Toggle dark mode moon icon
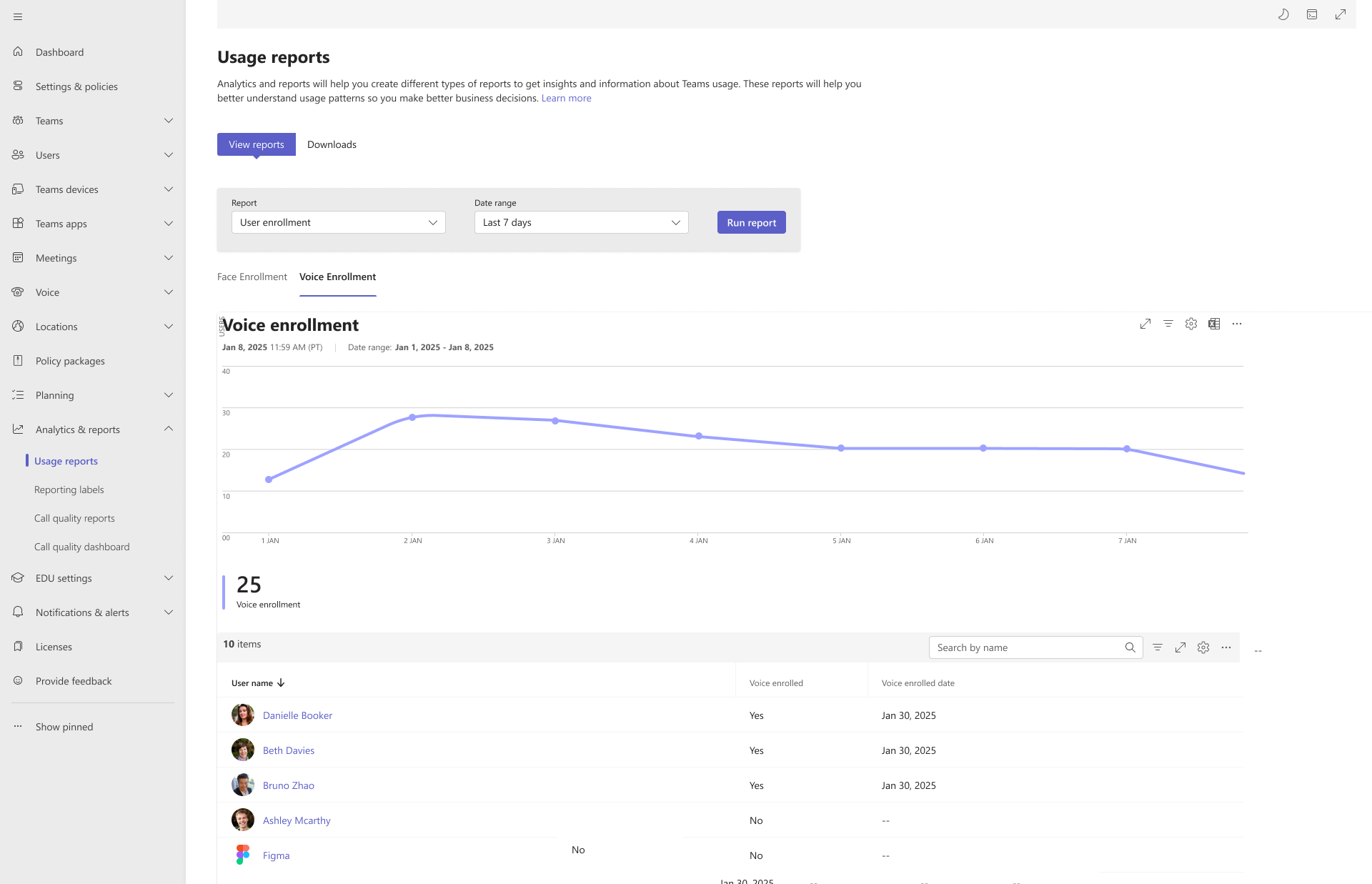 pos(1283,14)
